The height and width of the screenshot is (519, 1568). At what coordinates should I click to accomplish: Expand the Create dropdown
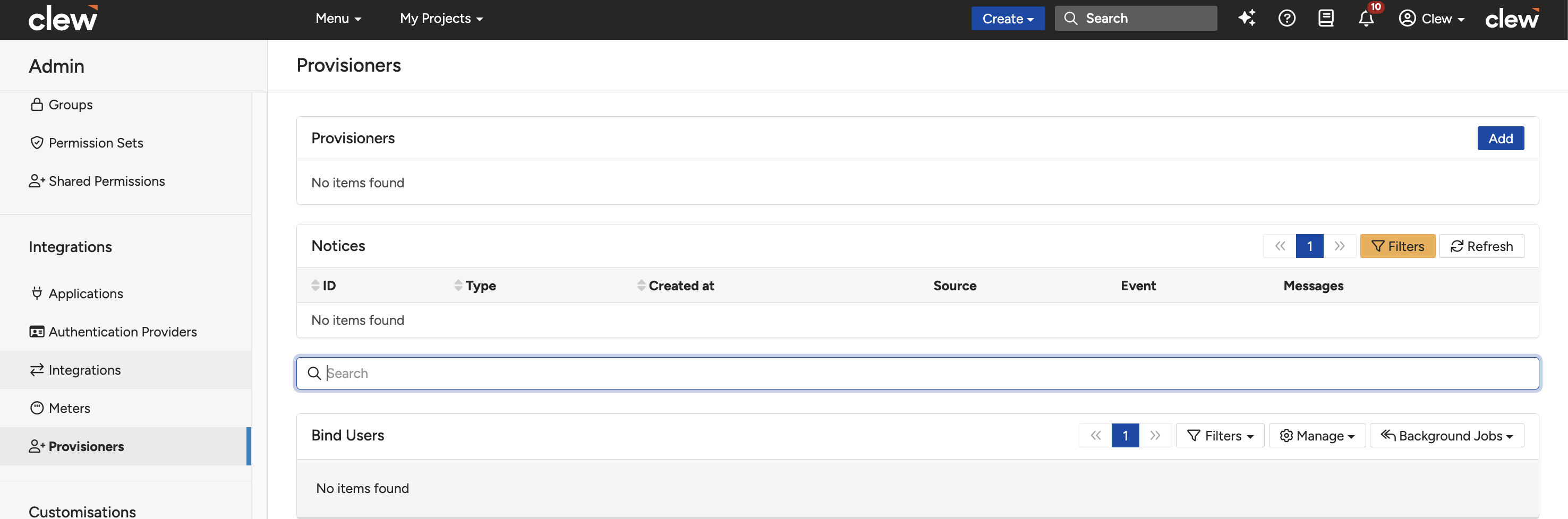[1008, 18]
